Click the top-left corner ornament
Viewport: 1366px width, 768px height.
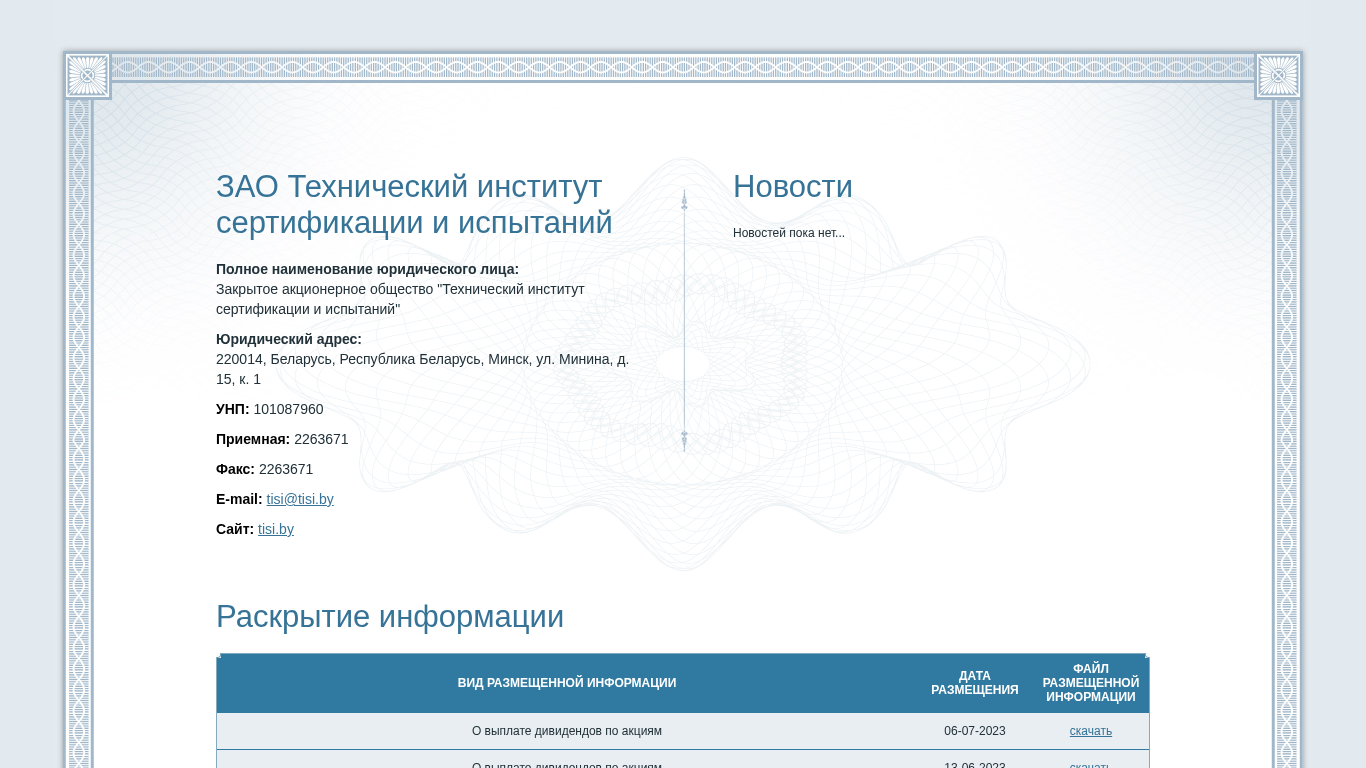coord(87,75)
